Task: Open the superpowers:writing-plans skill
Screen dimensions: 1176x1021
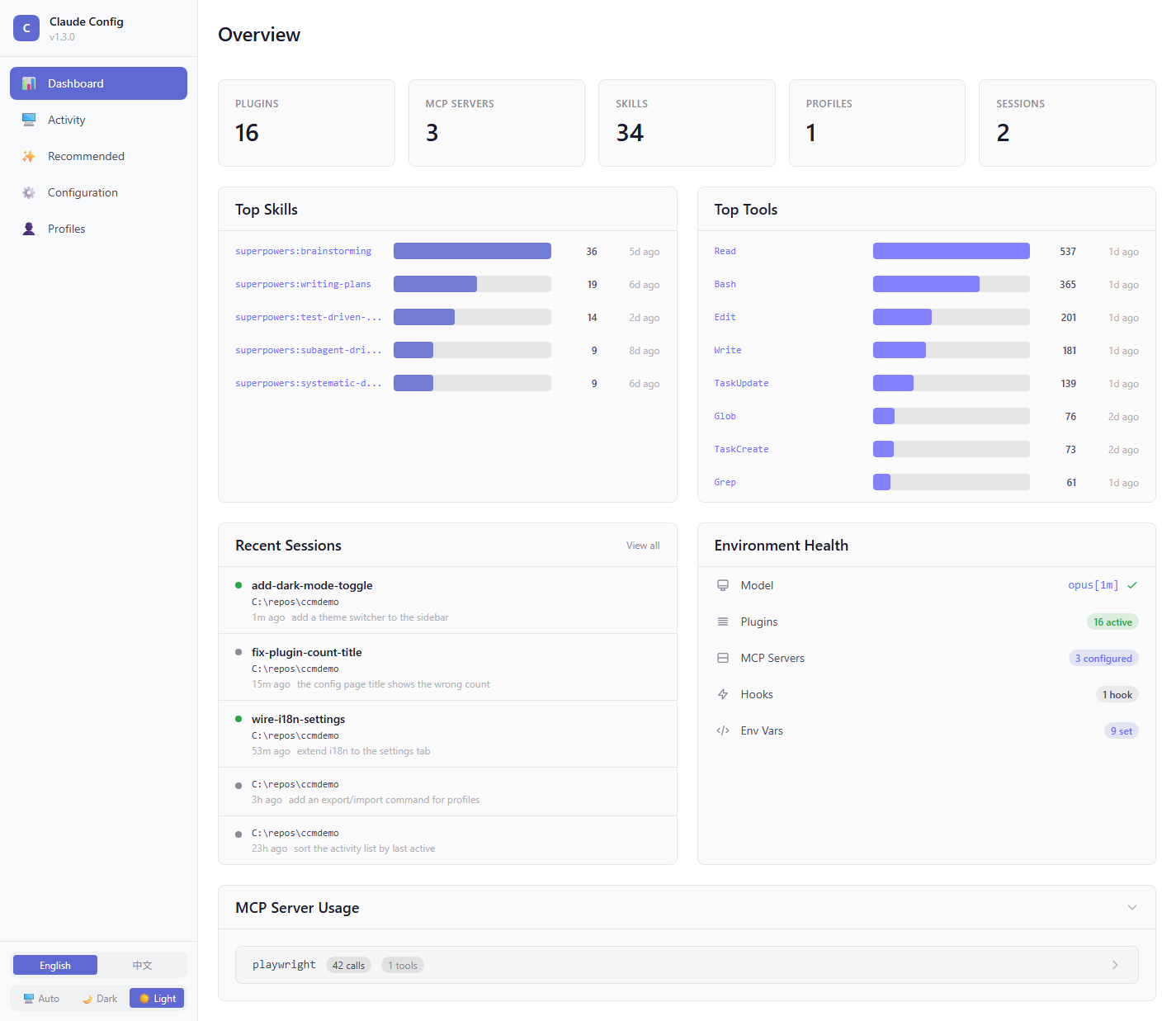Action: [303, 284]
